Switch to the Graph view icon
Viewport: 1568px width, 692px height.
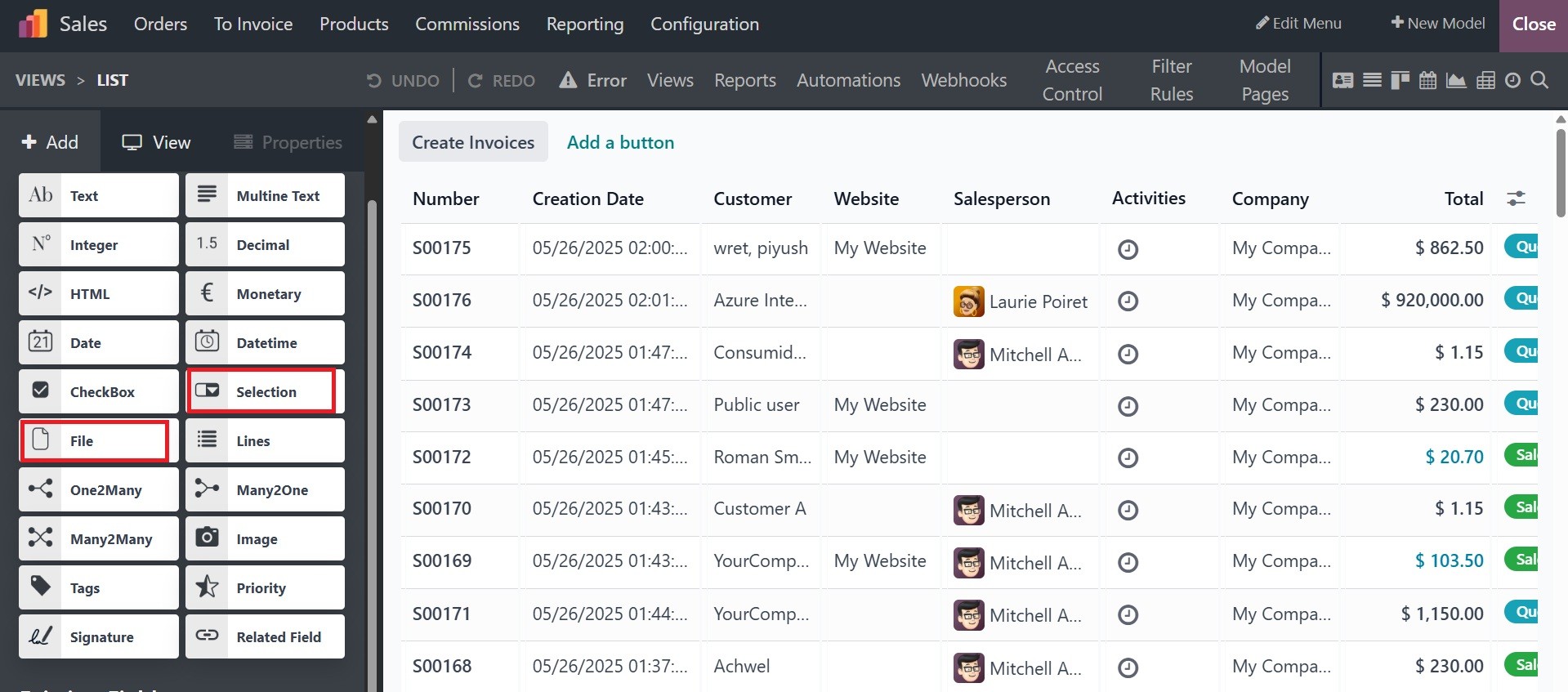(1456, 80)
